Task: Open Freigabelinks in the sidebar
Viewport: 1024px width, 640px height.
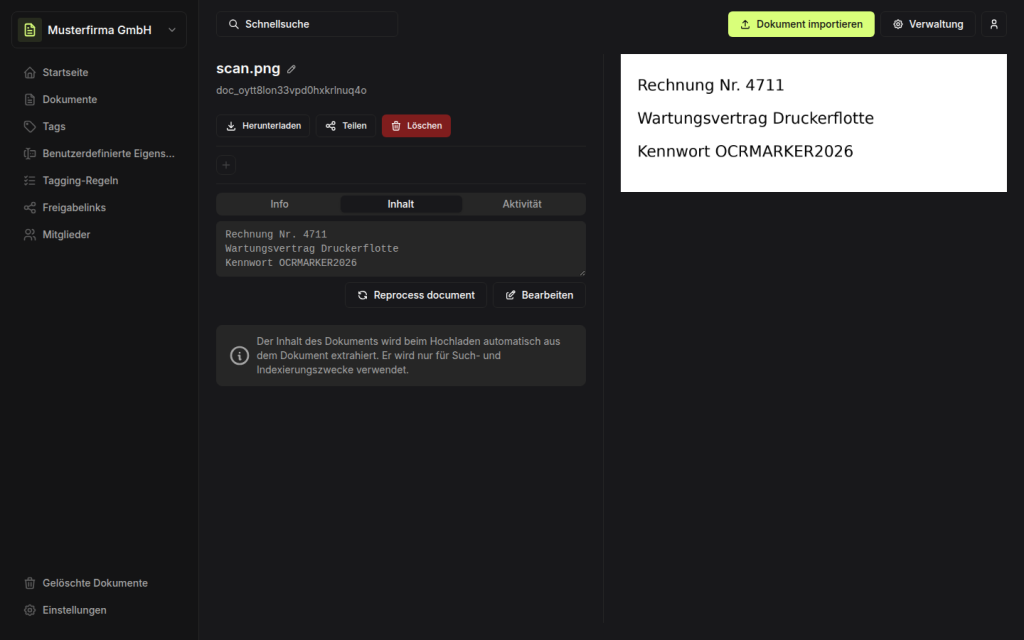Action: [99, 207]
